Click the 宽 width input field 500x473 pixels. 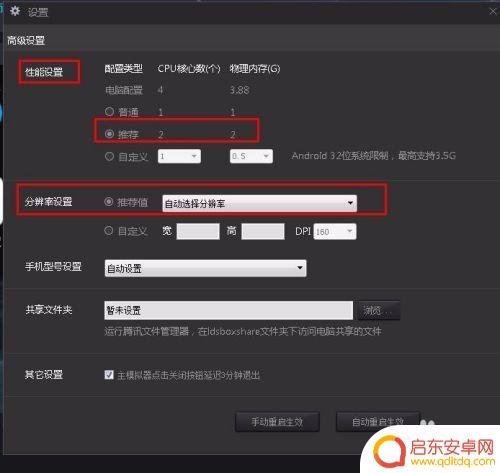click(198, 231)
